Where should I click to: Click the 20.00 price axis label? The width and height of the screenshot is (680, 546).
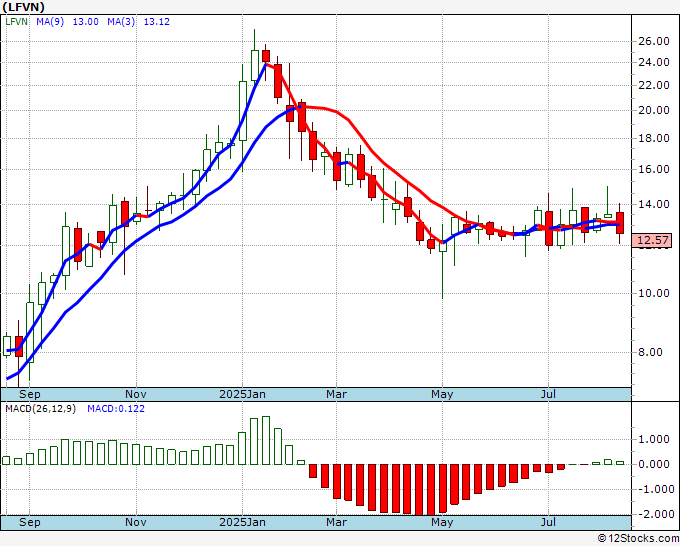654,111
